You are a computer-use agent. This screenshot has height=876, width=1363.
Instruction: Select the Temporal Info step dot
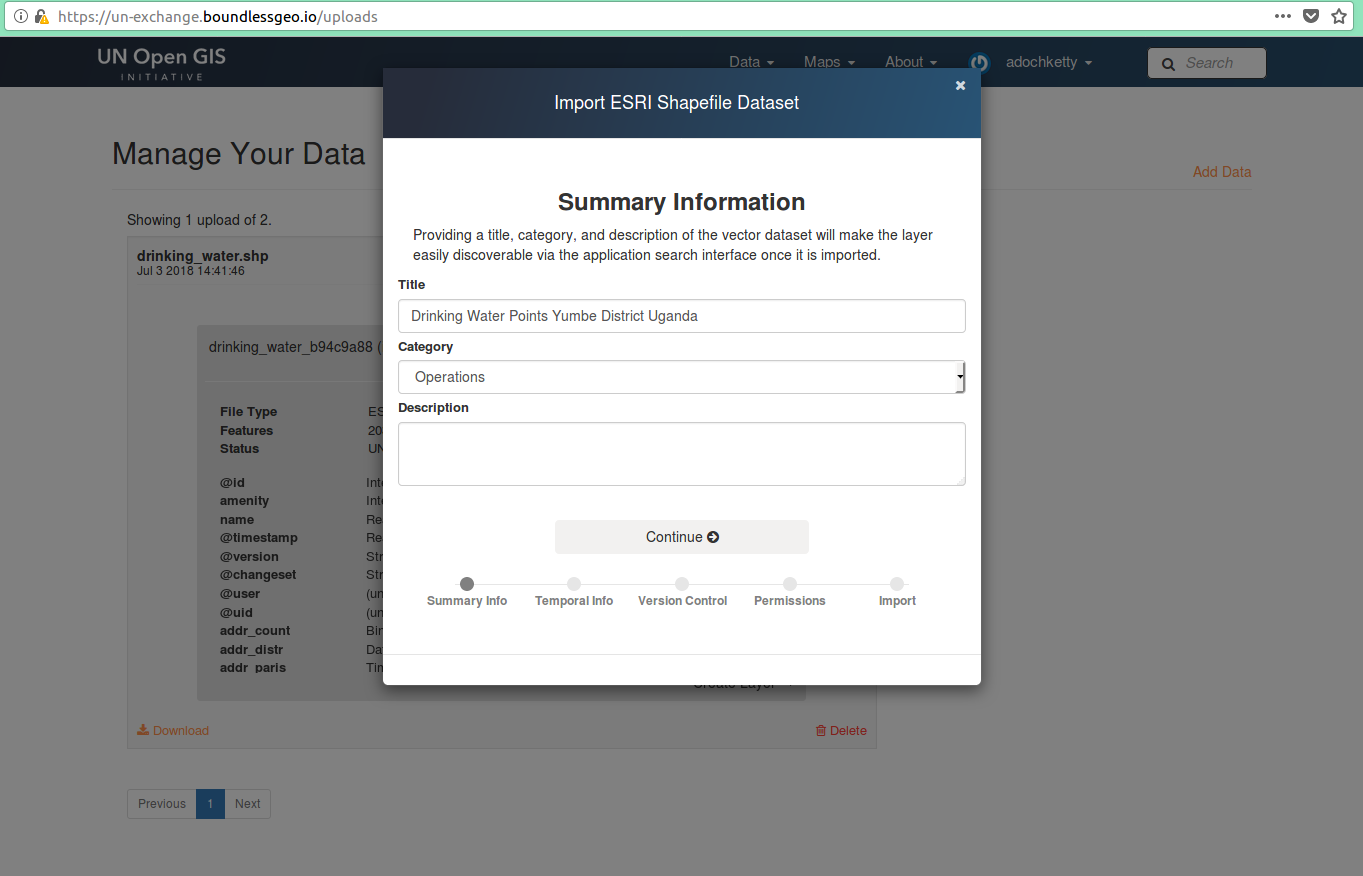(574, 584)
